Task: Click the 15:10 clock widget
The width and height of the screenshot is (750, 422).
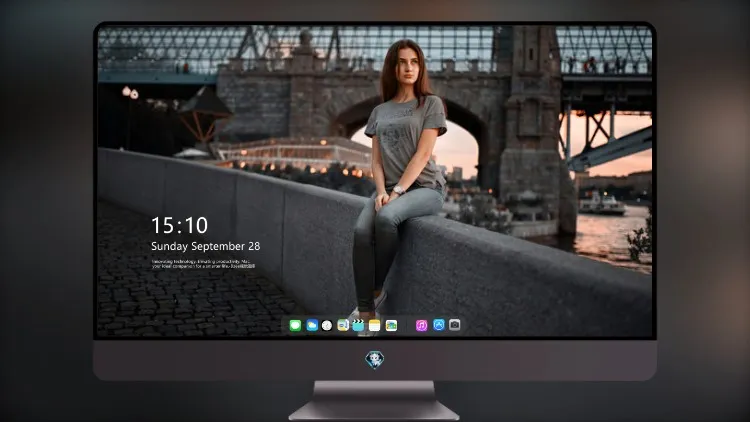Action: (179, 225)
